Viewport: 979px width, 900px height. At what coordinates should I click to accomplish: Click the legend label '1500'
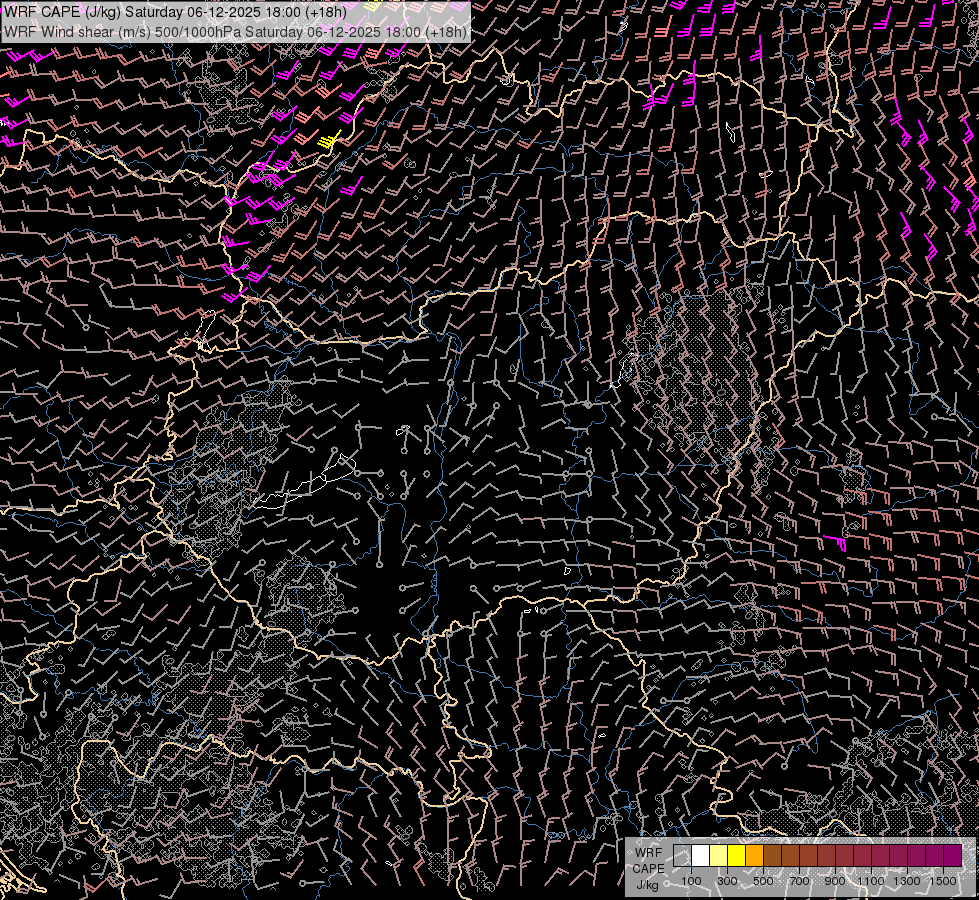pos(943,881)
